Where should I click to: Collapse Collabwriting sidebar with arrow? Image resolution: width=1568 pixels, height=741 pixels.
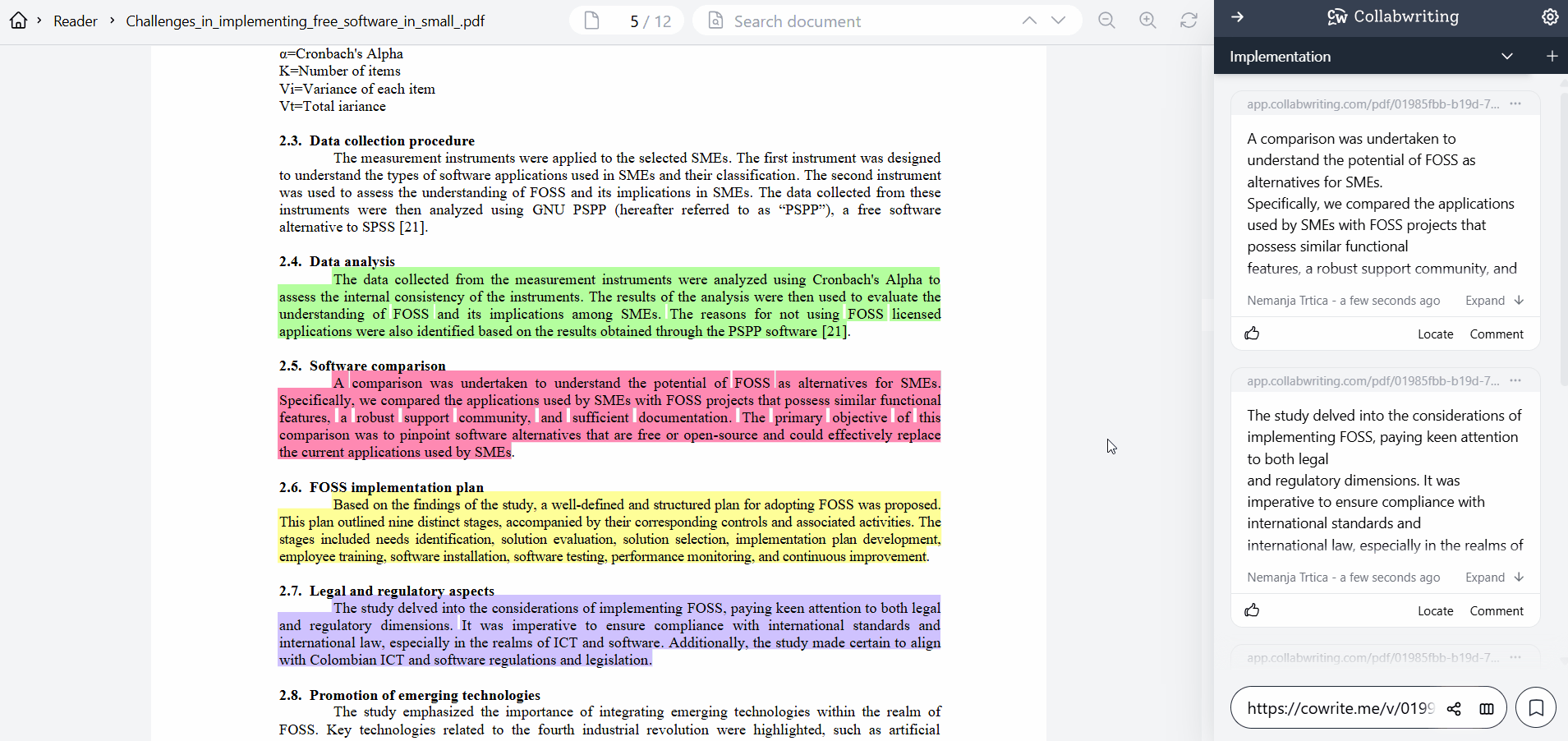[1238, 16]
